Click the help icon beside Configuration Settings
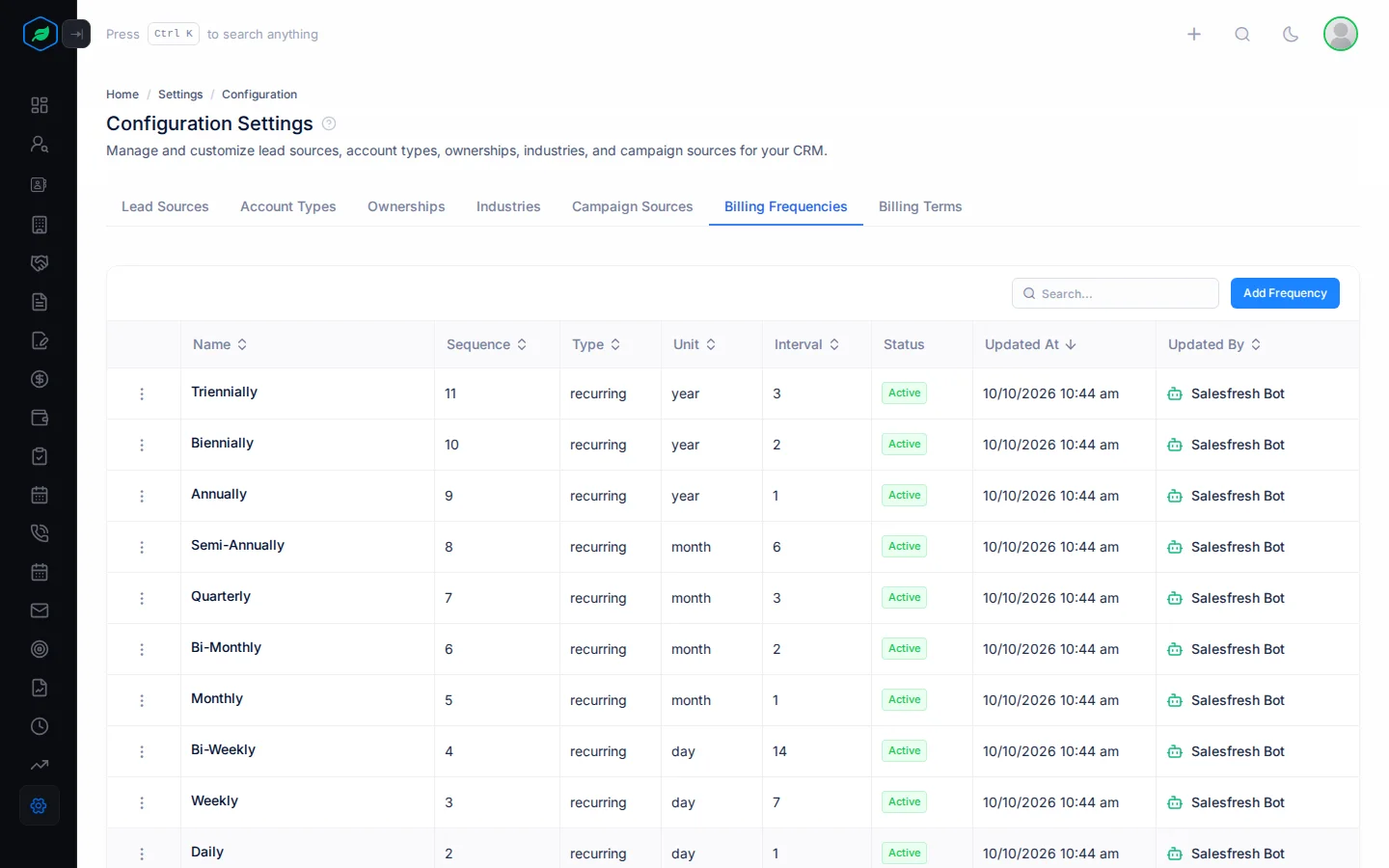 coord(329,123)
